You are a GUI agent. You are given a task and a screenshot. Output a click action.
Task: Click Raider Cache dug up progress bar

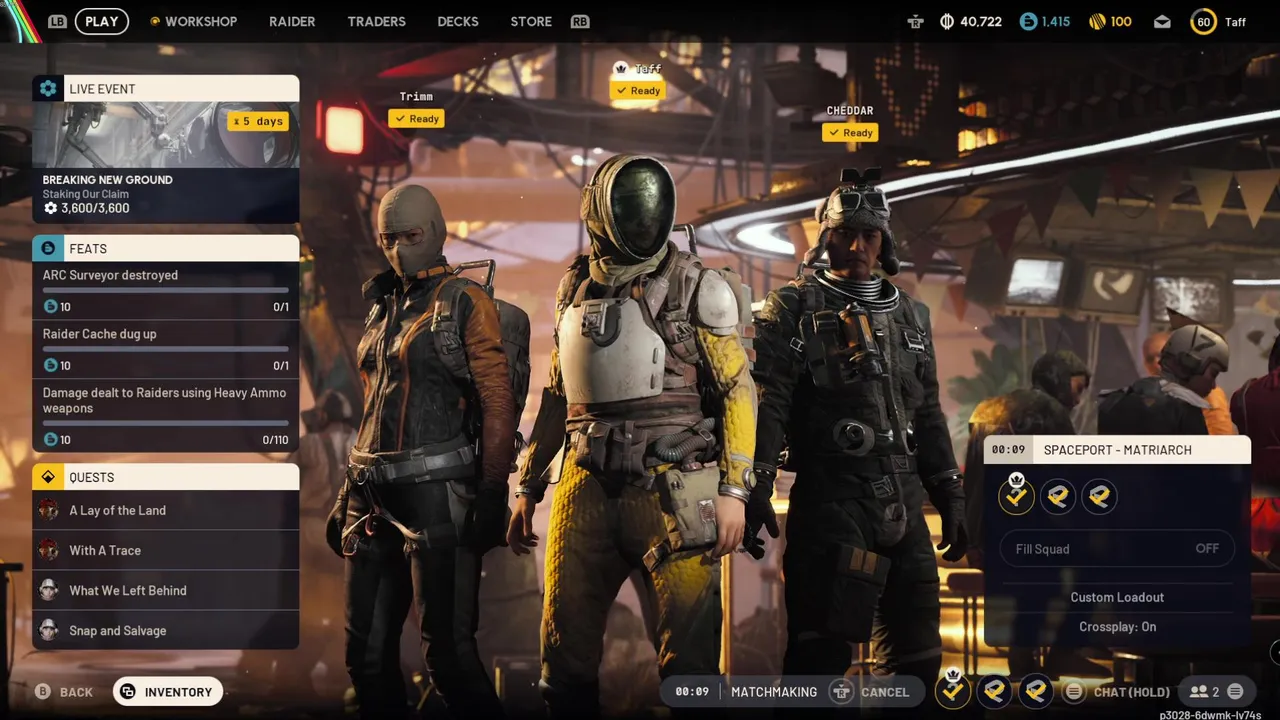165,350
